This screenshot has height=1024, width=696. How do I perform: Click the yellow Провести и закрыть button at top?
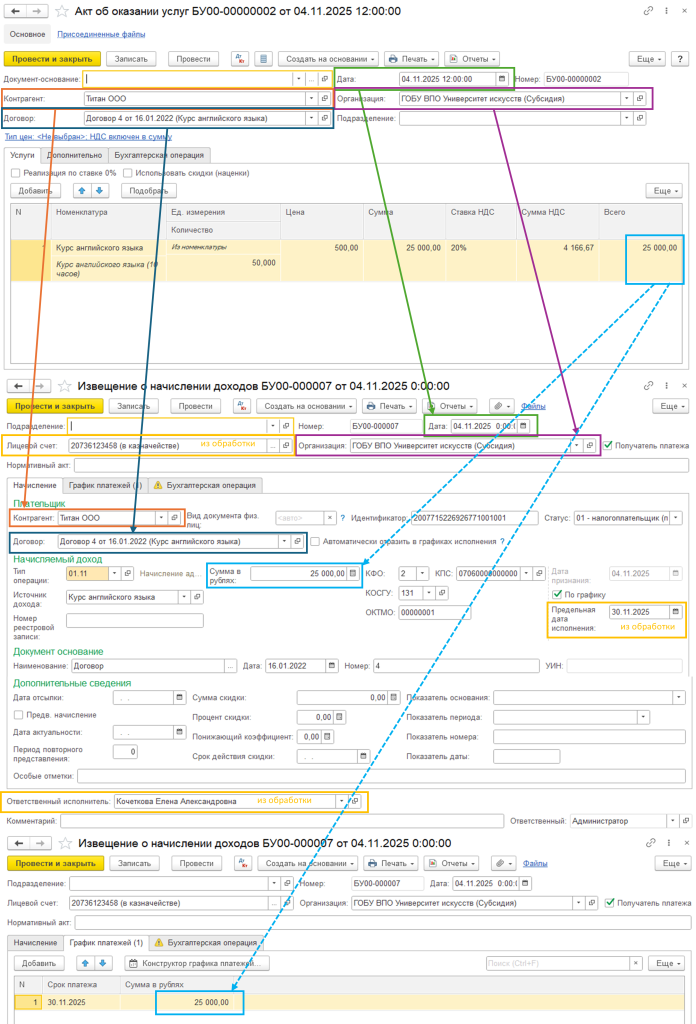[52, 59]
